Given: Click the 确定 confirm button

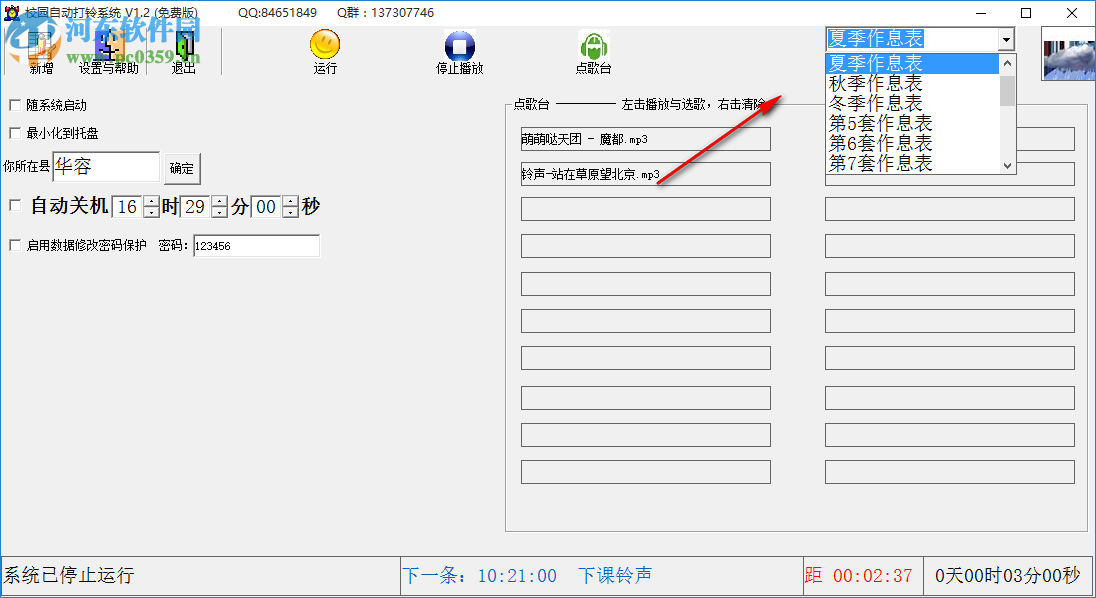Looking at the screenshot, I should (x=184, y=168).
